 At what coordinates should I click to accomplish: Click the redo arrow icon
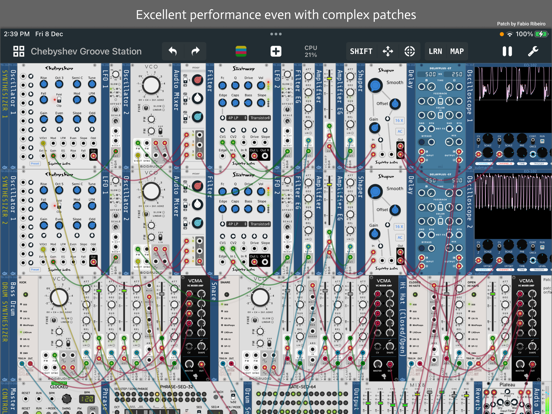[195, 51]
